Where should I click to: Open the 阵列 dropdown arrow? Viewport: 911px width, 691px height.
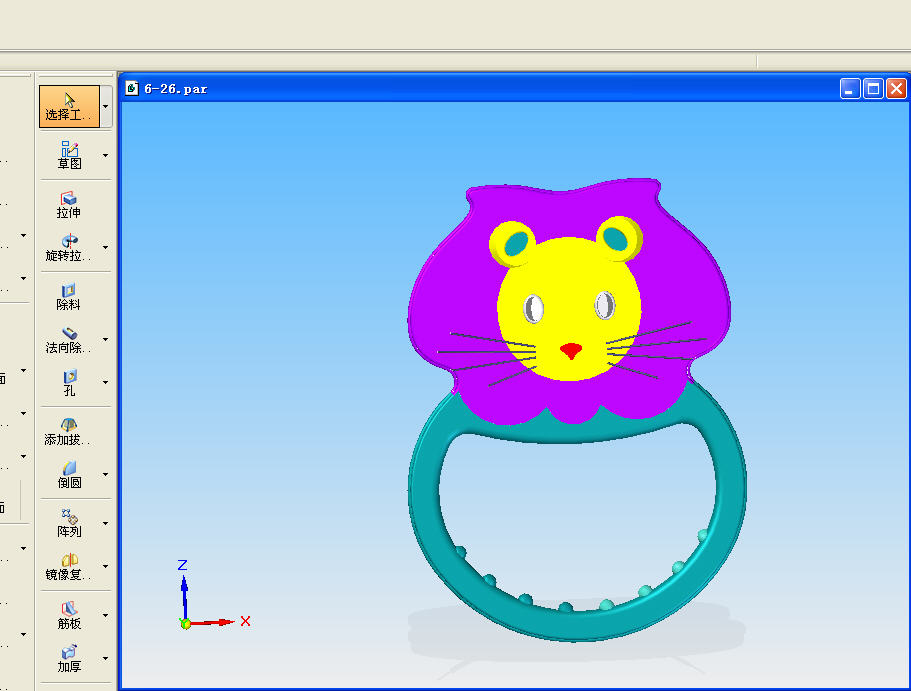(x=105, y=524)
